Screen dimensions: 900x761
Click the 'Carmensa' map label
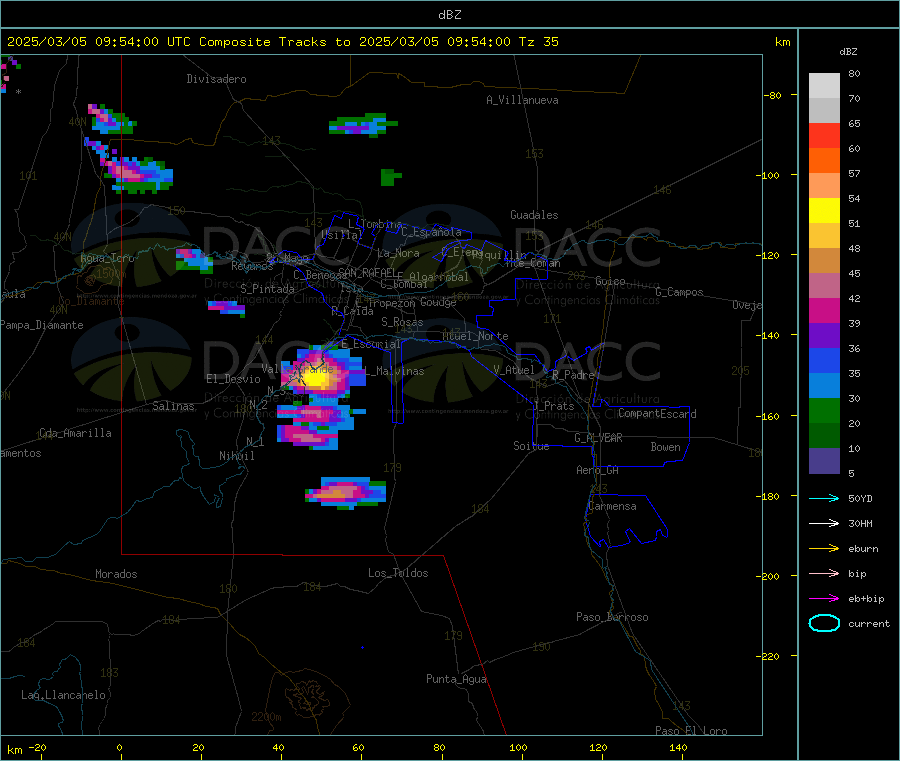pos(612,506)
